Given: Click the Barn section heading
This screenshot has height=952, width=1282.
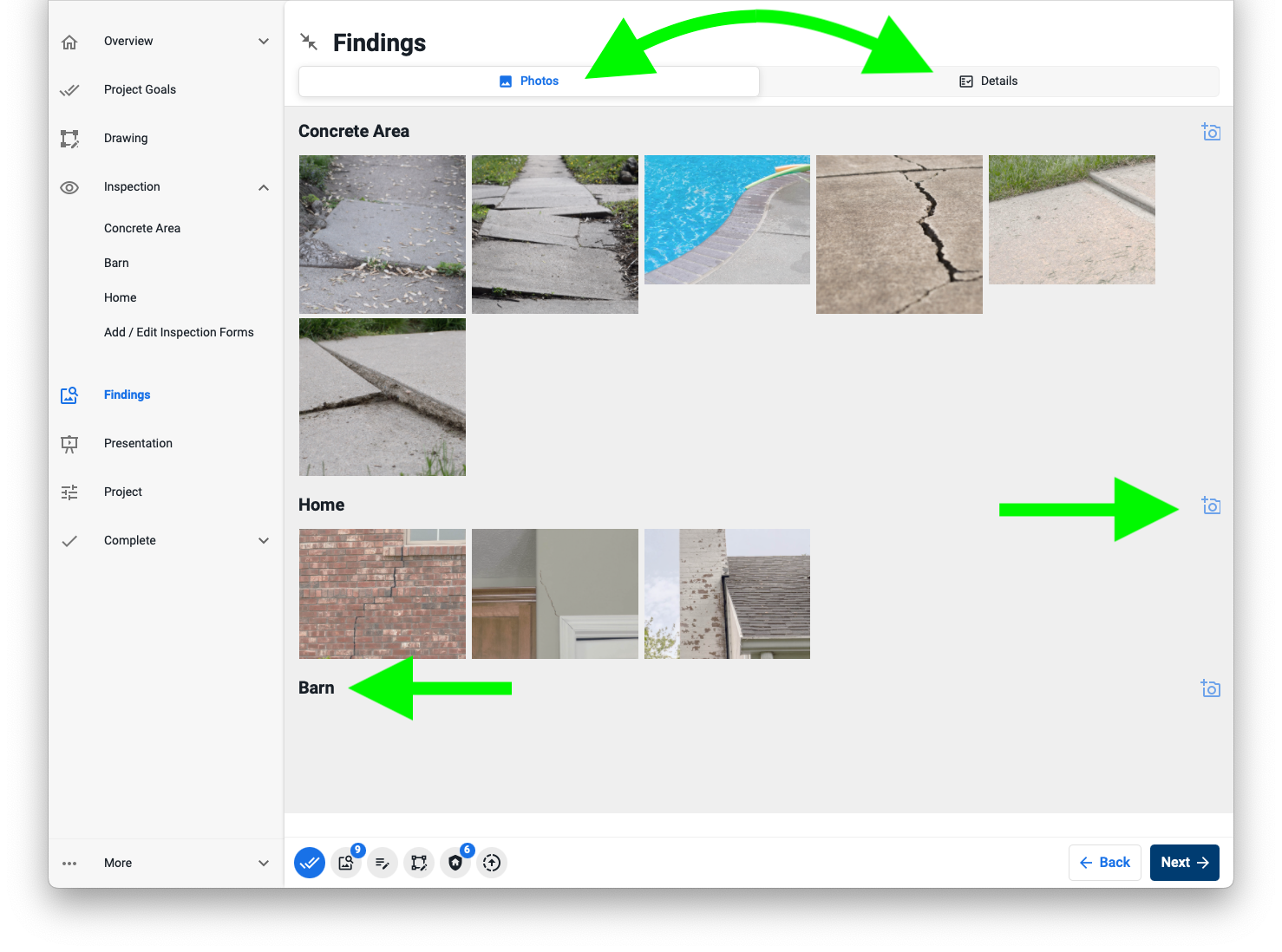Looking at the screenshot, I should point(317,688).
